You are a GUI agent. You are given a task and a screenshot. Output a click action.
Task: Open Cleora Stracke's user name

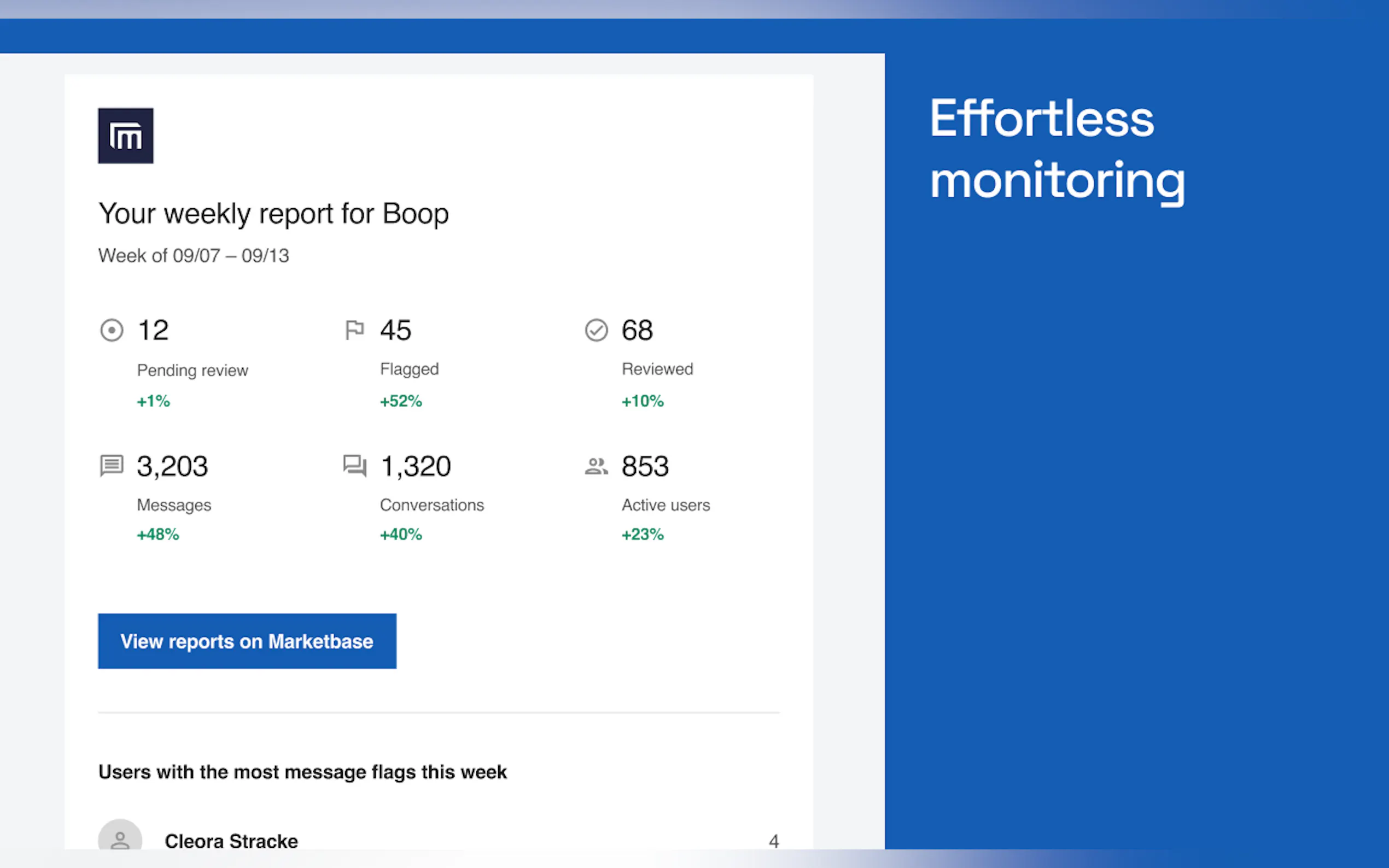(231, 841)
